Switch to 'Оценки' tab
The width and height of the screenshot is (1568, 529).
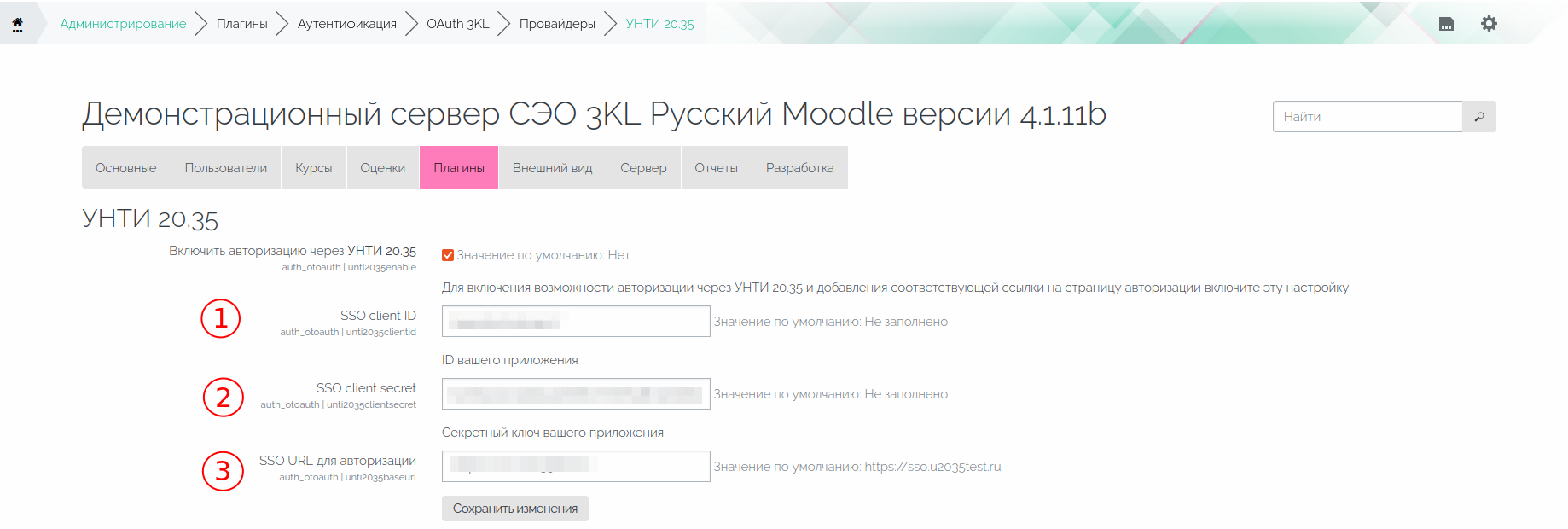[383, 167]
